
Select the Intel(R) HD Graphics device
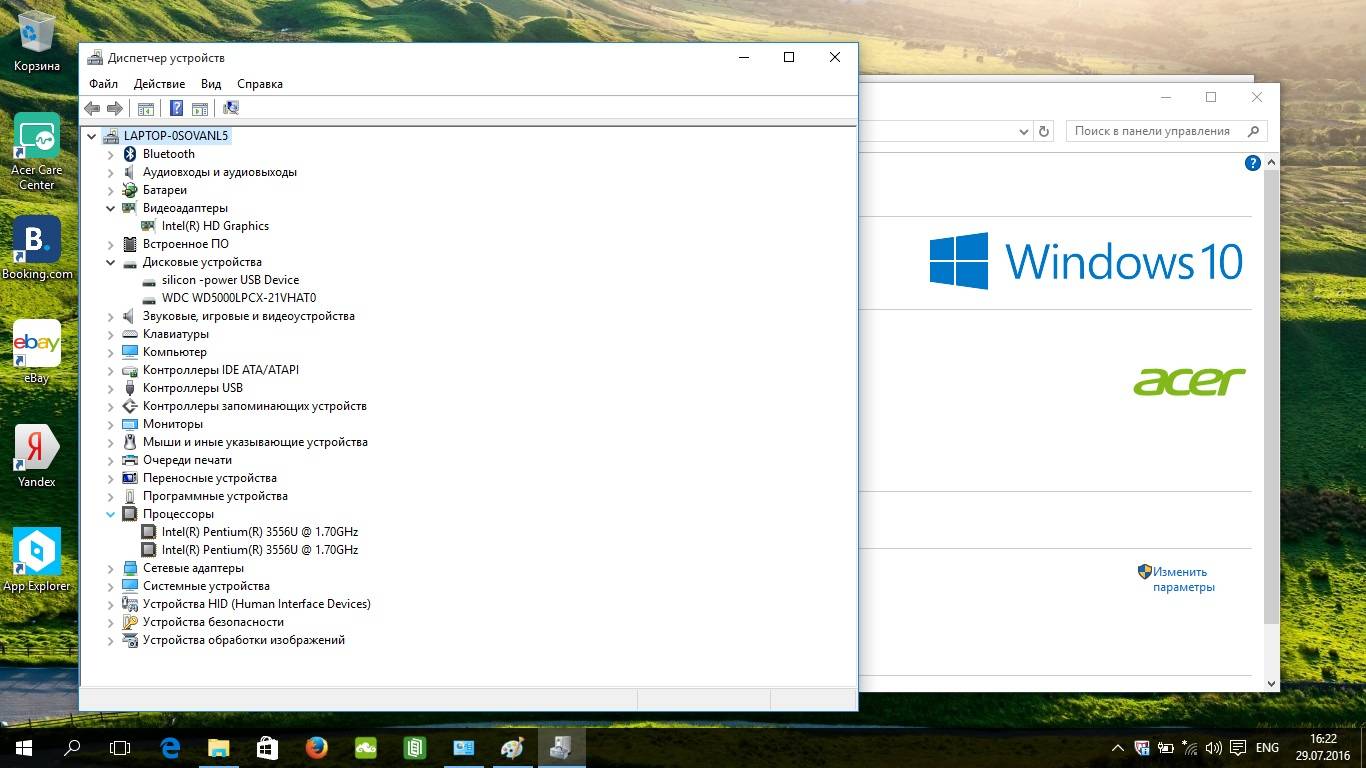(x=215, y=226)
